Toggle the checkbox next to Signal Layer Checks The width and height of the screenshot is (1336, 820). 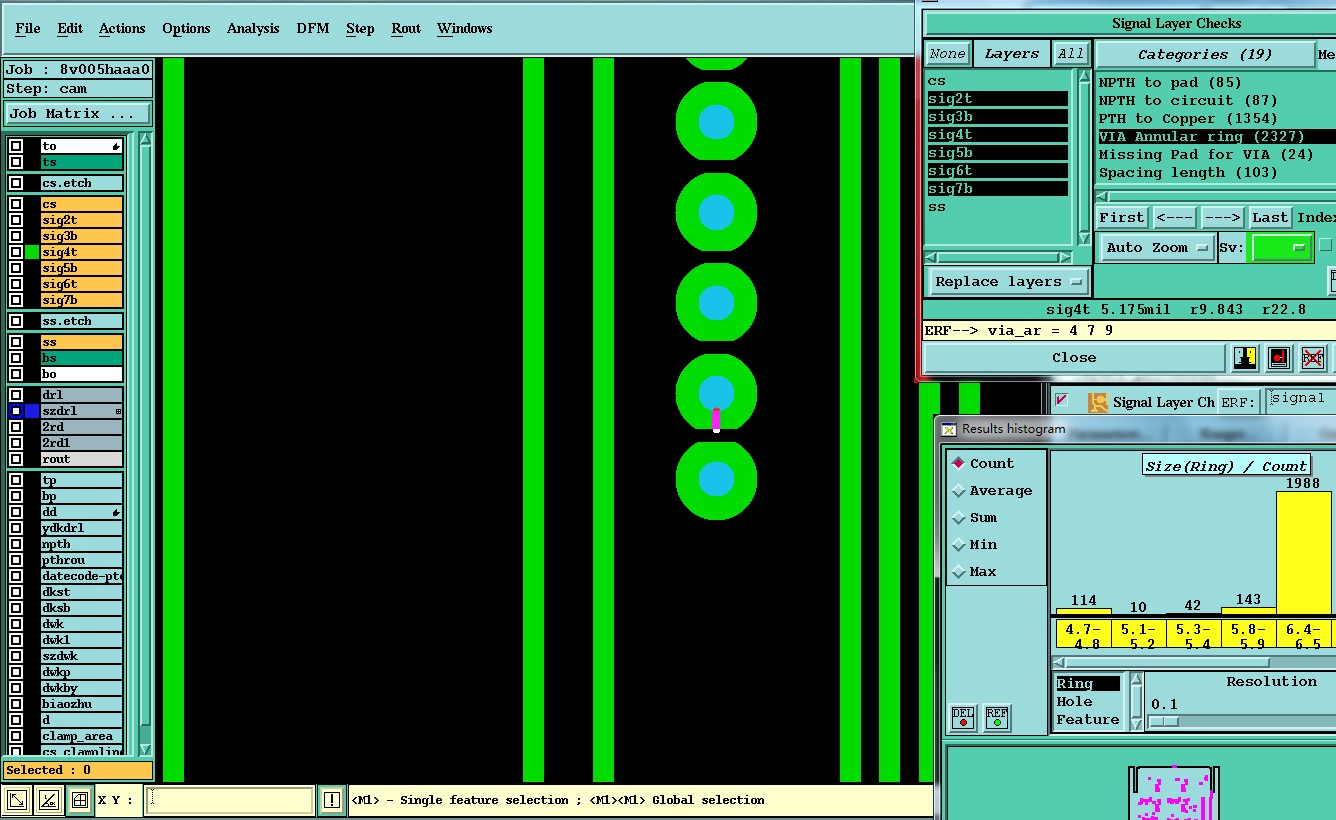pos(1062,400)
